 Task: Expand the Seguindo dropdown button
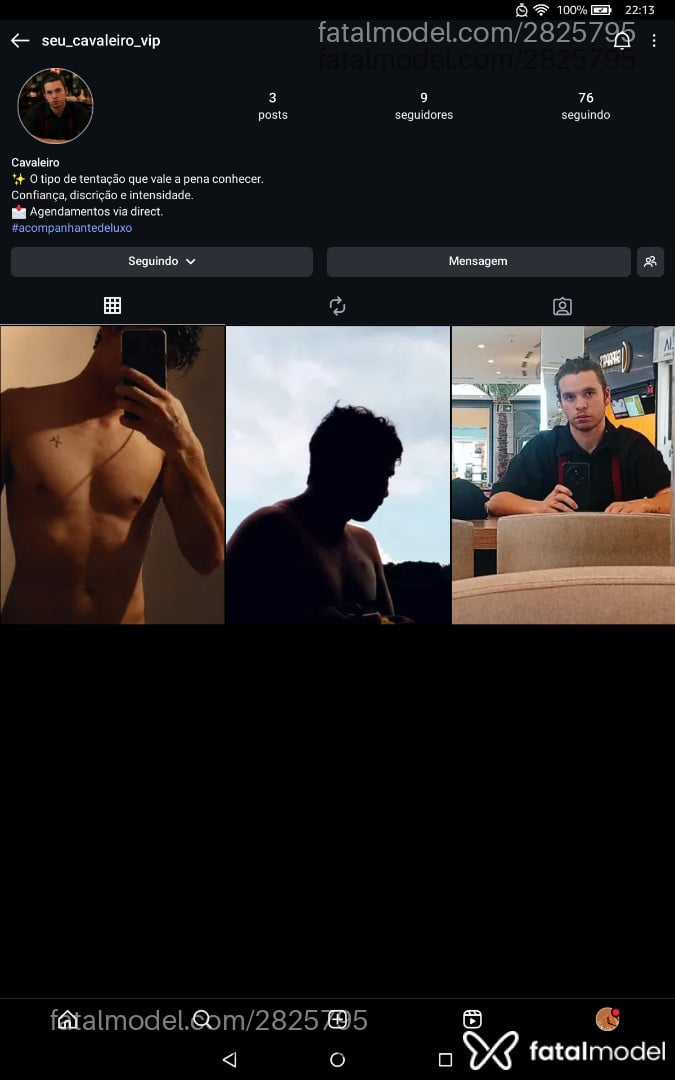[162, 262]
